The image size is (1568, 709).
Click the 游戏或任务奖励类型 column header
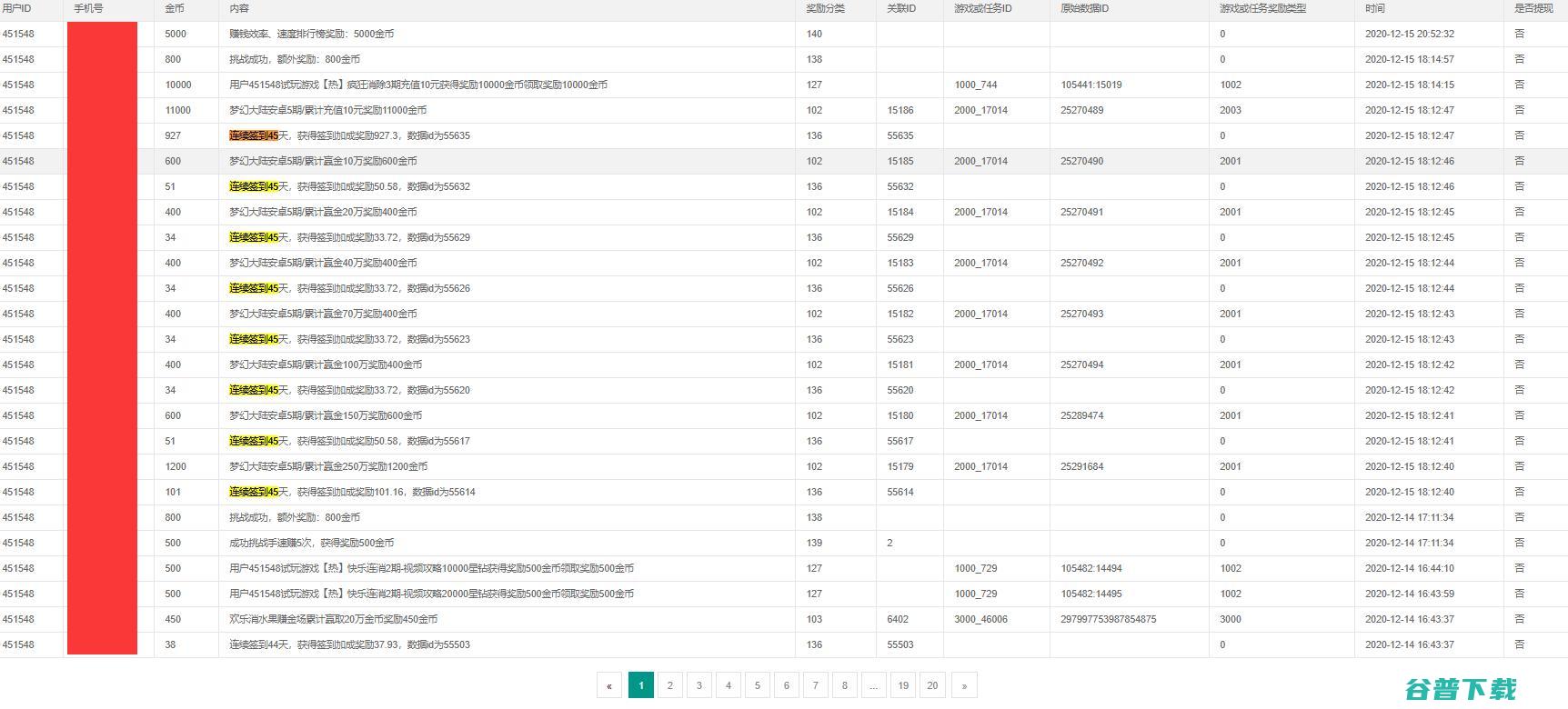(x=1262, y=8)
